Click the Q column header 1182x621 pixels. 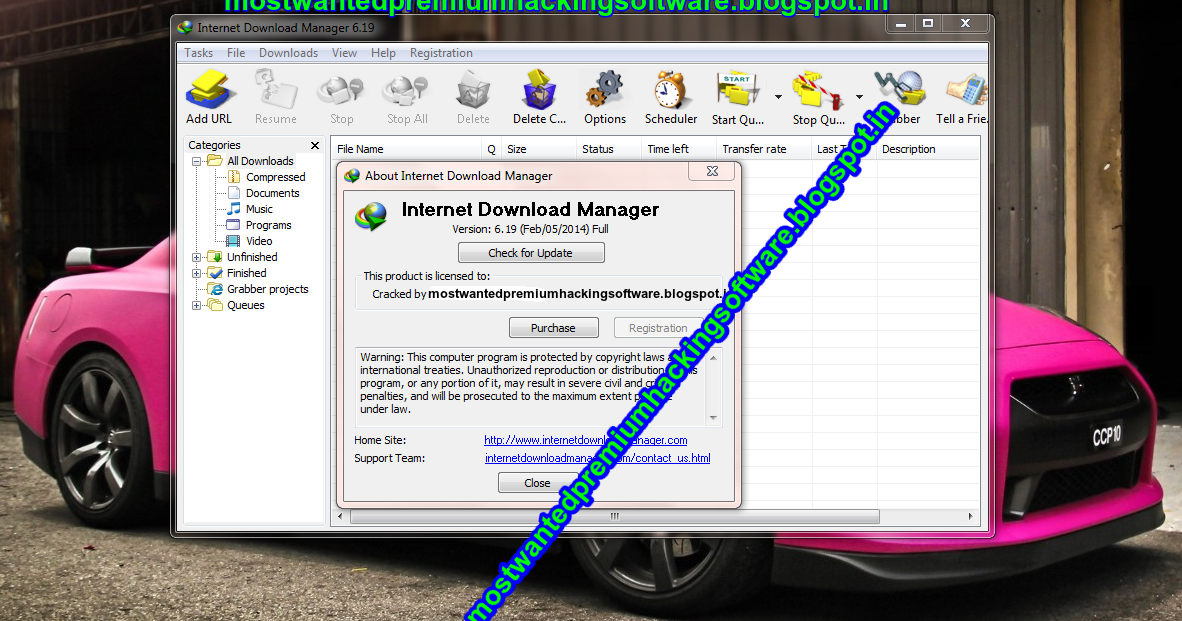491,149
